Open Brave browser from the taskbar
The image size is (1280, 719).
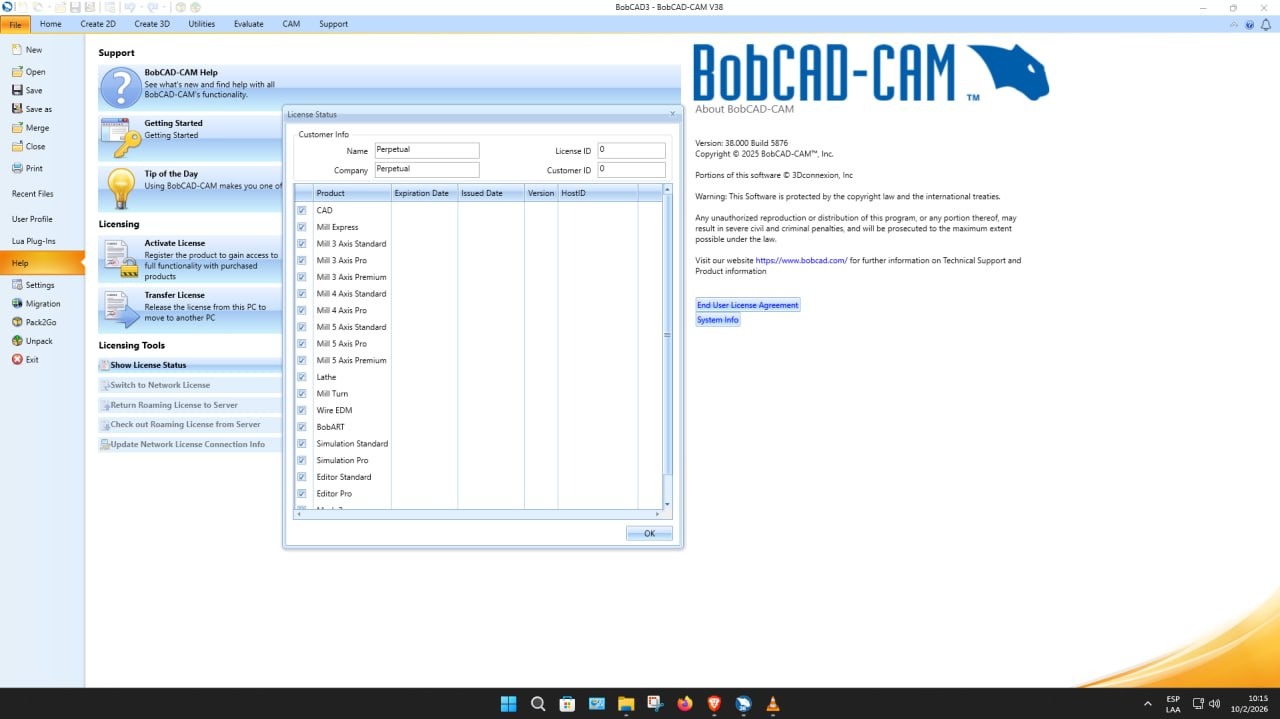point(714,704)
